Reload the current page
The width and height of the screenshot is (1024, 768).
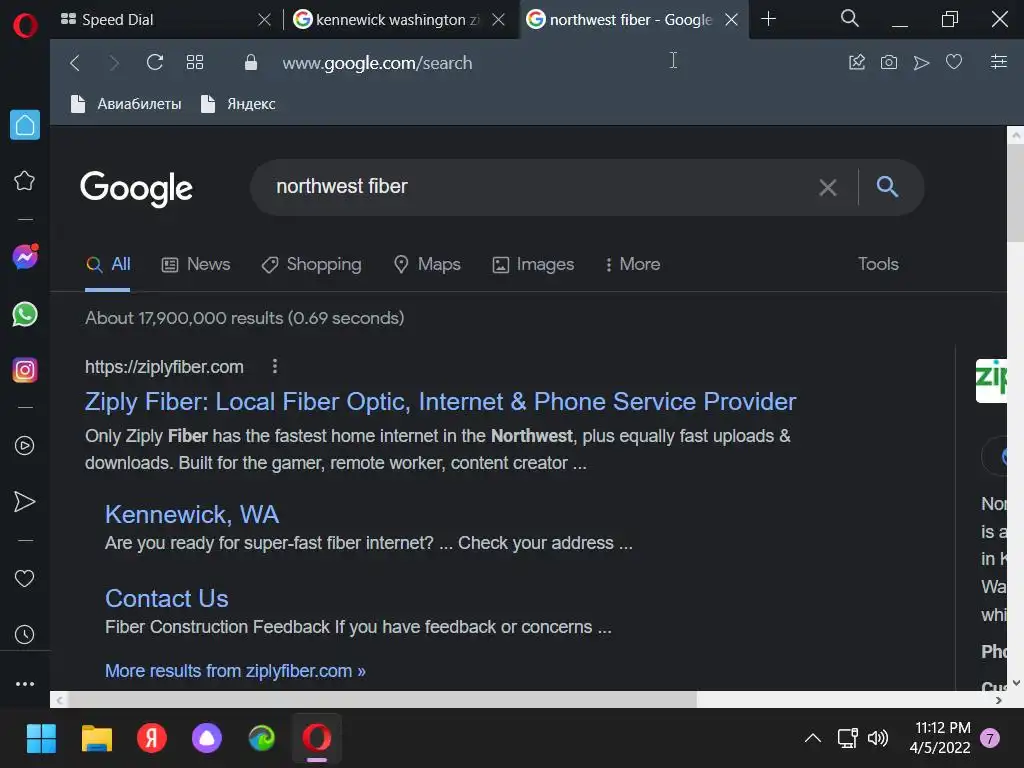155,63
